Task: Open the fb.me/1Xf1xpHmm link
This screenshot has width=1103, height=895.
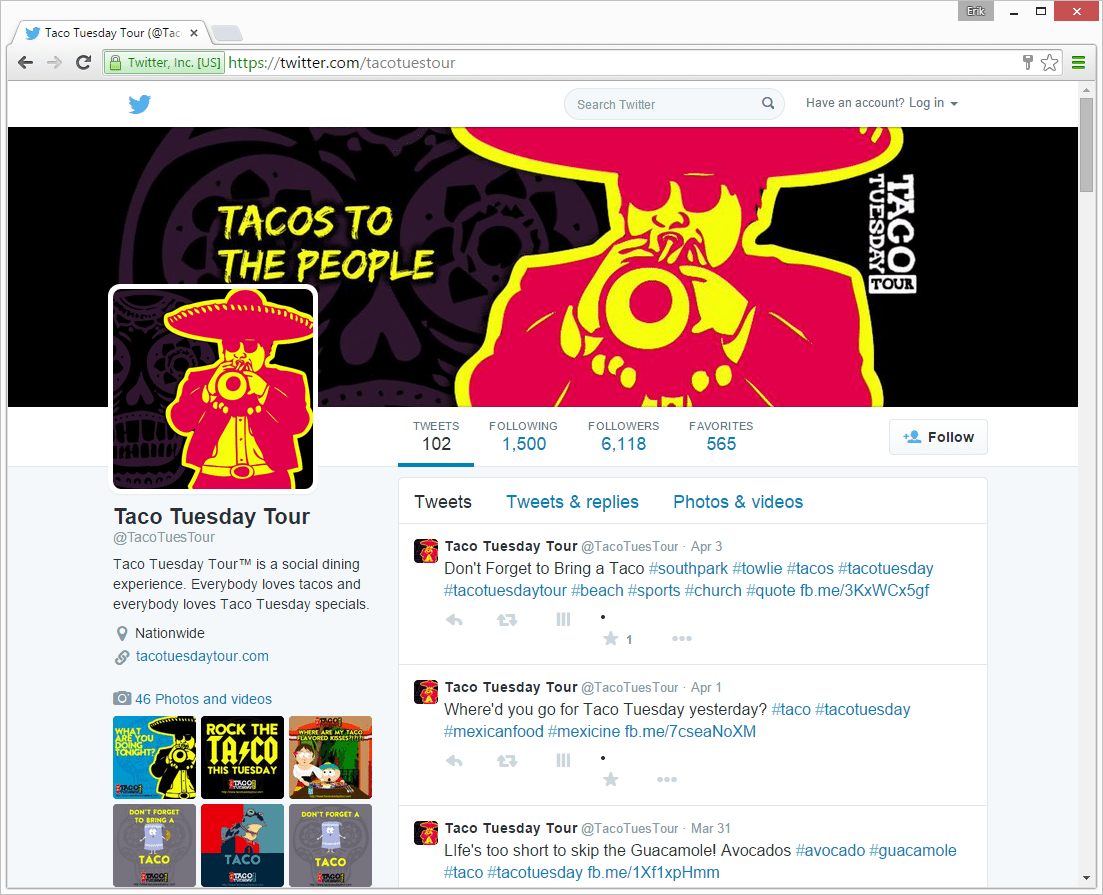Action: (653, 872)
